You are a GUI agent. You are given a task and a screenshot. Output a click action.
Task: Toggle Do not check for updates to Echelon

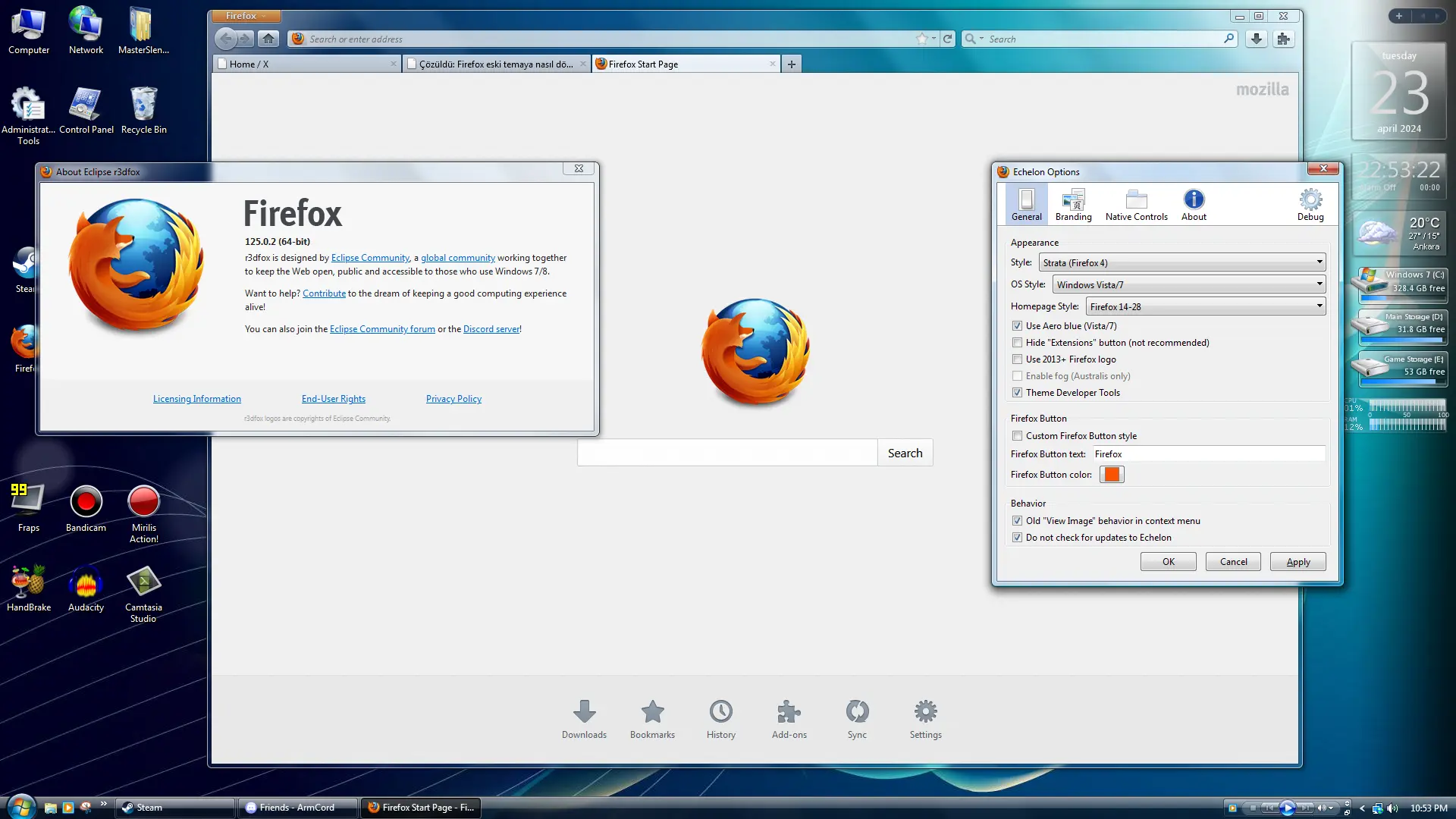coord(1017,538)
